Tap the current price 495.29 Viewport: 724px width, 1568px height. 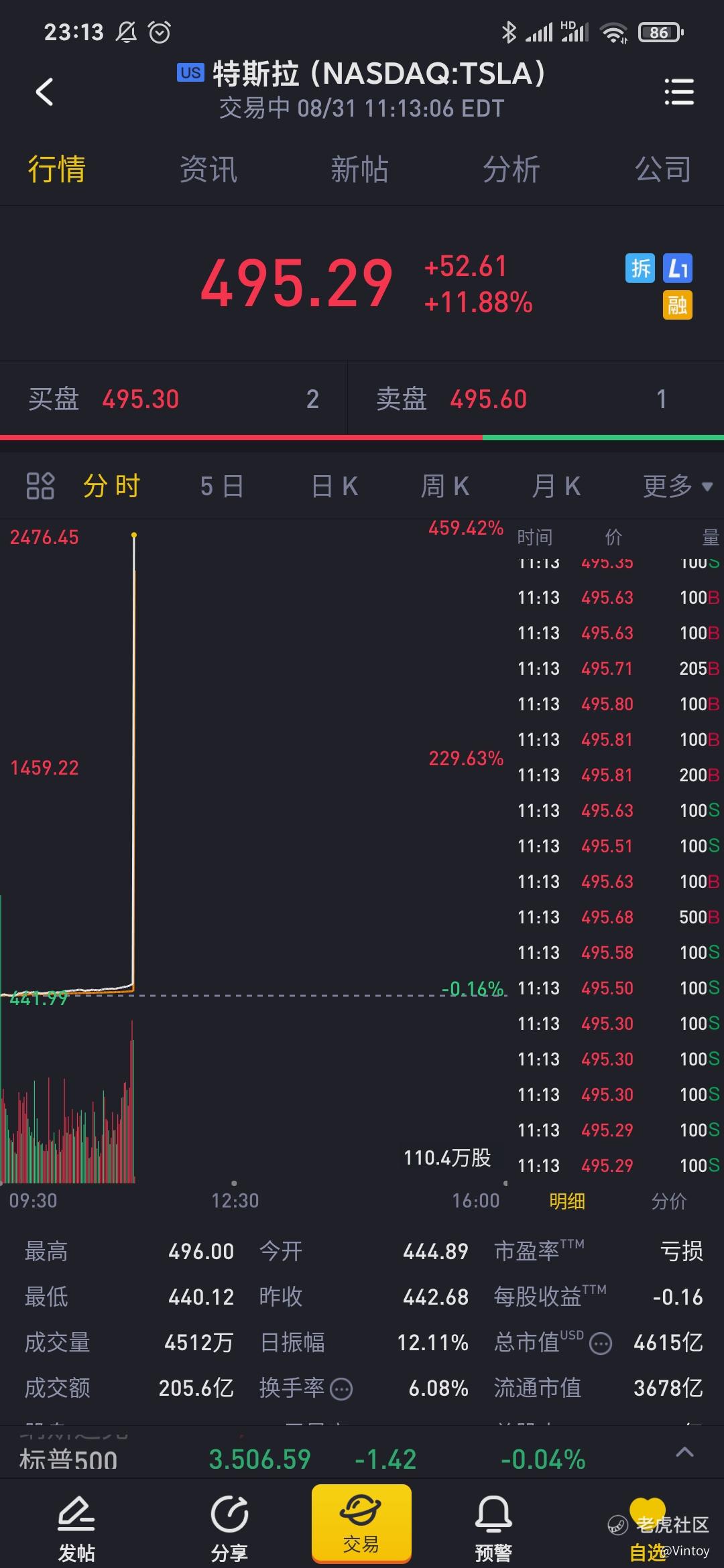297,284
